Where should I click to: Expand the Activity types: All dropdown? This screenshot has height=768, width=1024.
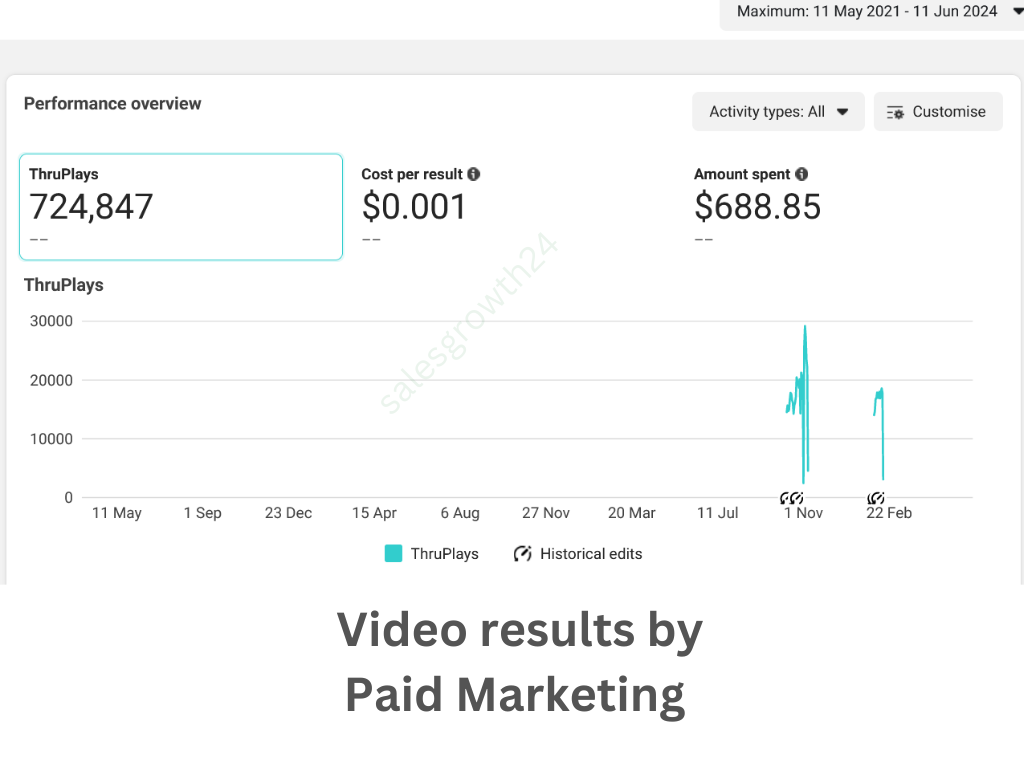coord(778,112)
